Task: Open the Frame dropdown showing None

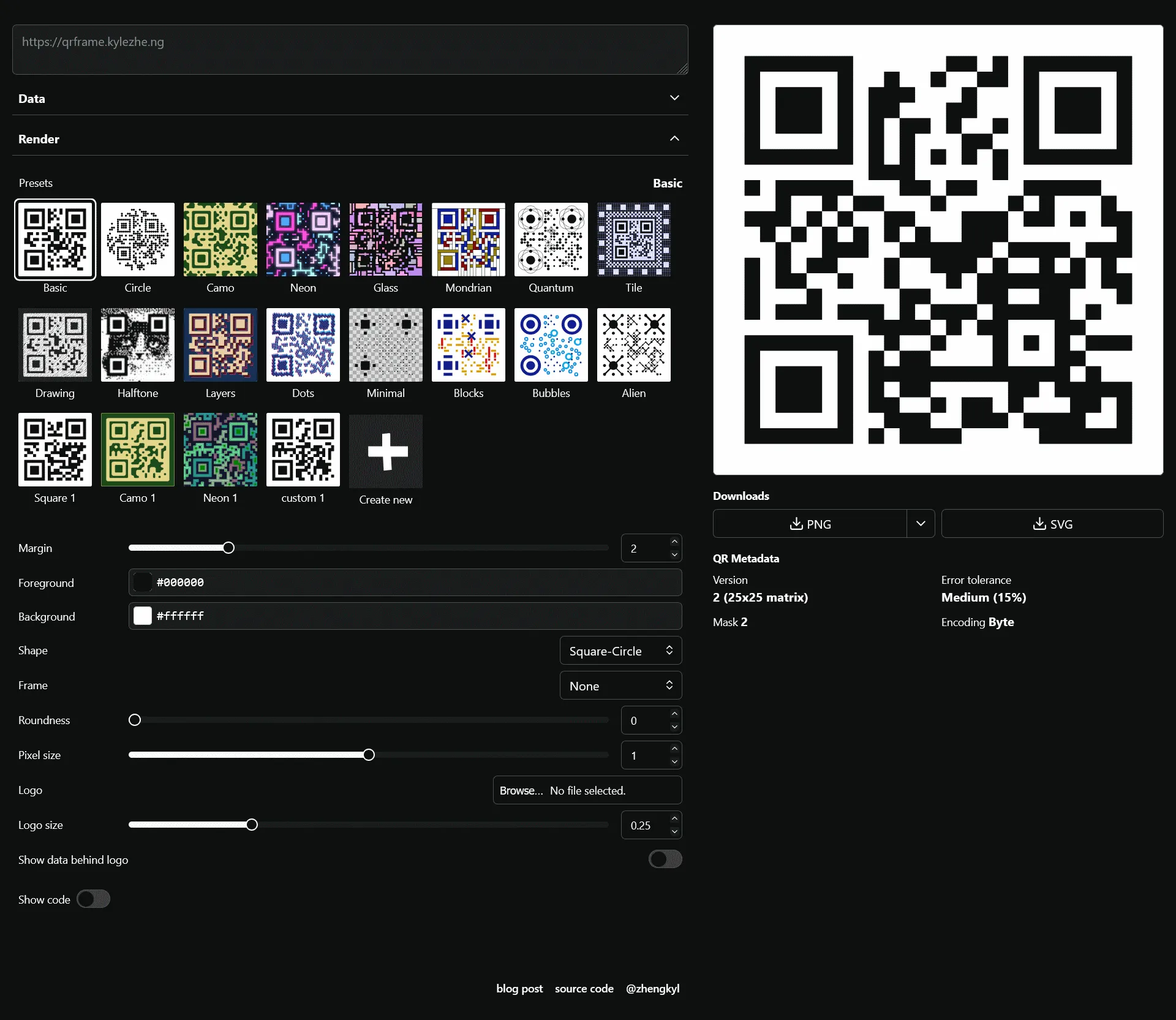Action: pyautogui.click(x=620, y=685)
